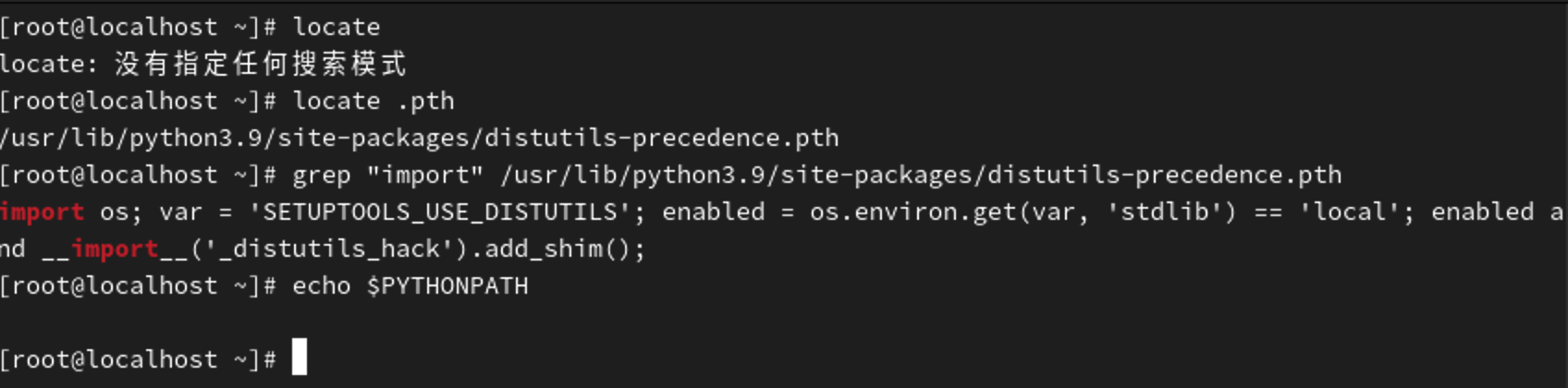This screenshot has height=388, width=1568.
Task: Click the terminal cursor block
Action: (x=299, y=358)
